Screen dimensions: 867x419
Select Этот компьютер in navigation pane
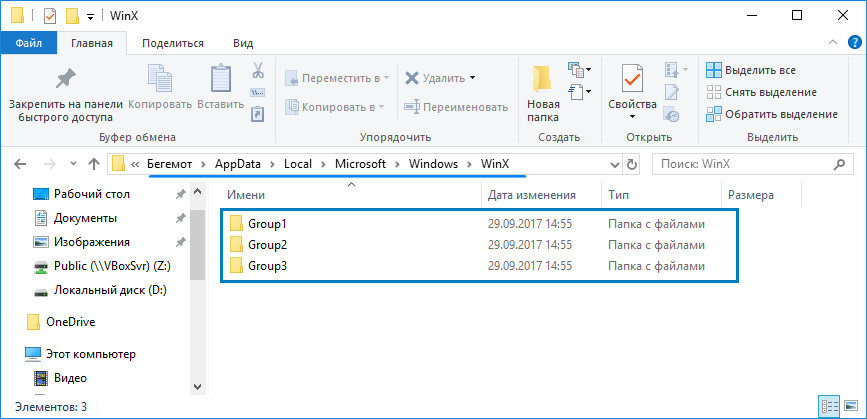(91, 354)
